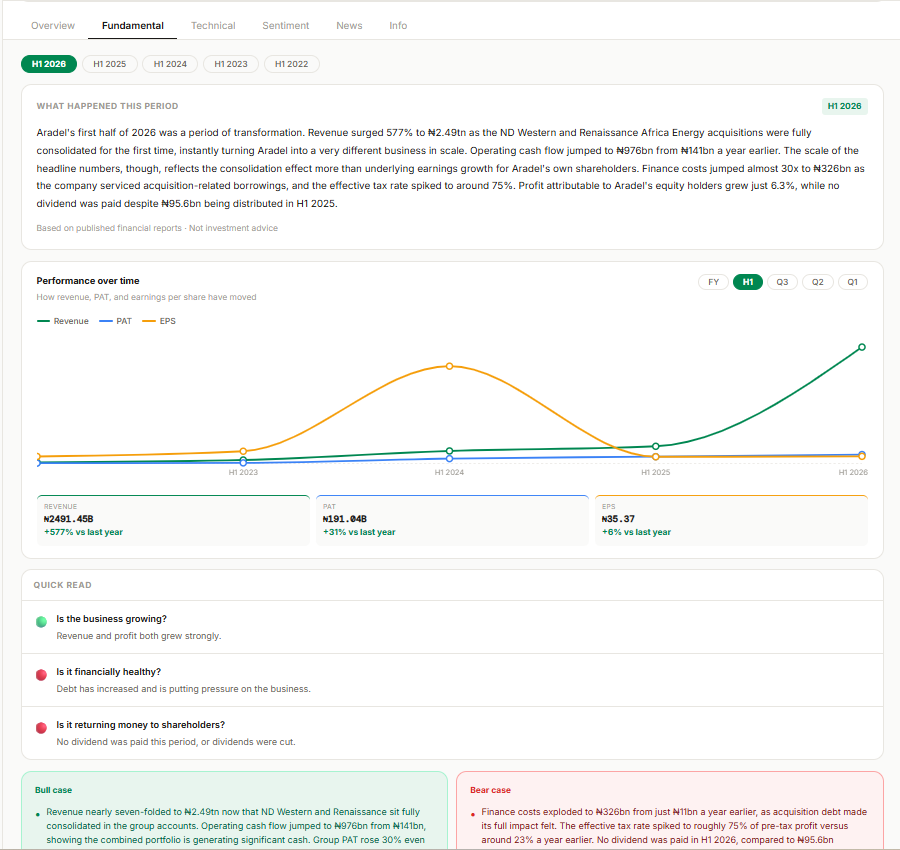This screenshot has width=900, height=850.
Task: Choose the H1 2024 period pill
Action: (x=170, y=64)
